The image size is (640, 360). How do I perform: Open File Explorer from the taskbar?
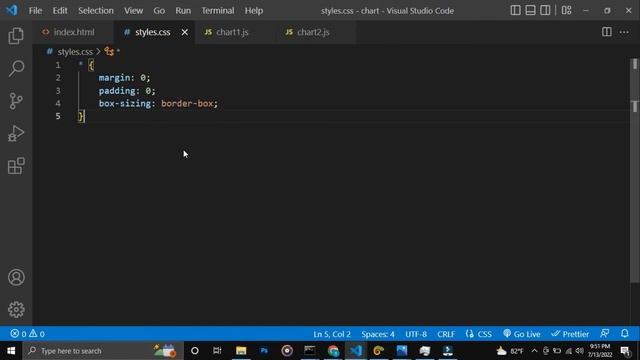point(241,351)
